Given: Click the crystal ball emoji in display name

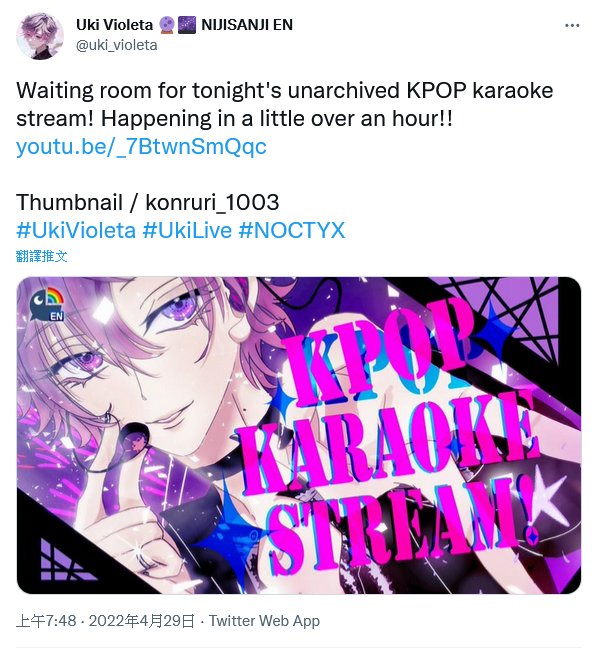Looking at the screenshot, I should pos(166,25).
